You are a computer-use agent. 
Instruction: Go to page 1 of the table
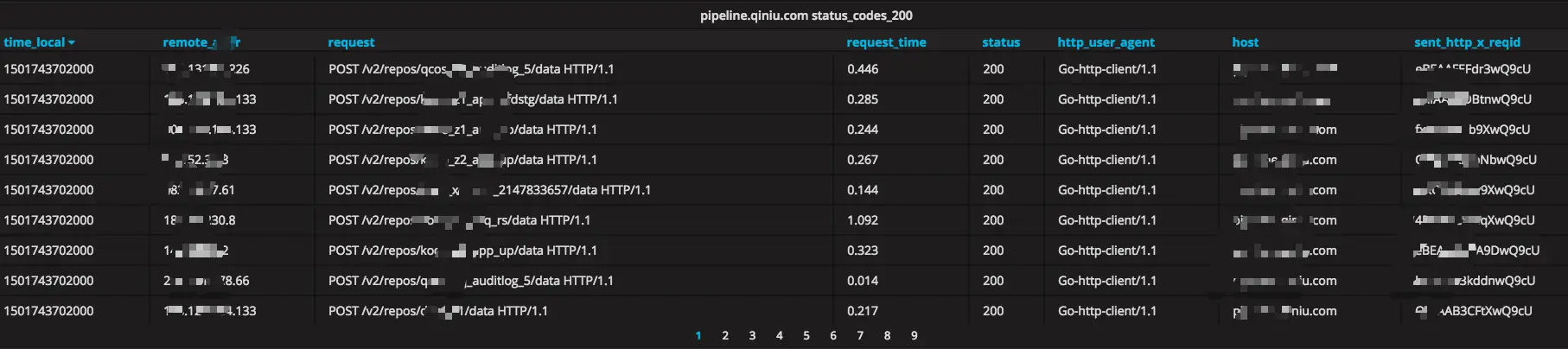(x=698, y=336)
